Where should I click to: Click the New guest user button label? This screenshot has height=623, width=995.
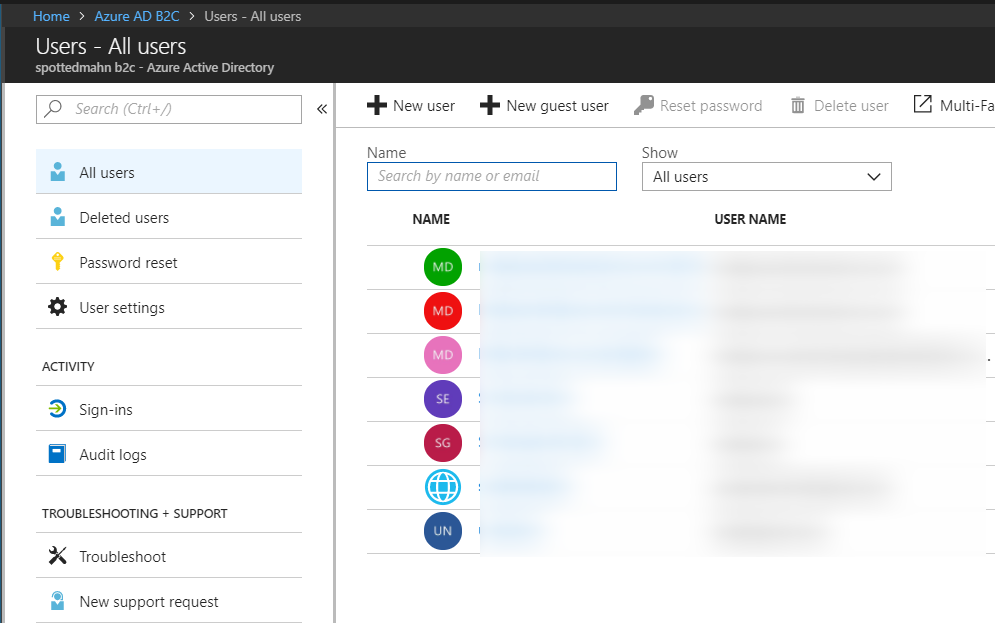pyautogui.click(x=557, y=106)
